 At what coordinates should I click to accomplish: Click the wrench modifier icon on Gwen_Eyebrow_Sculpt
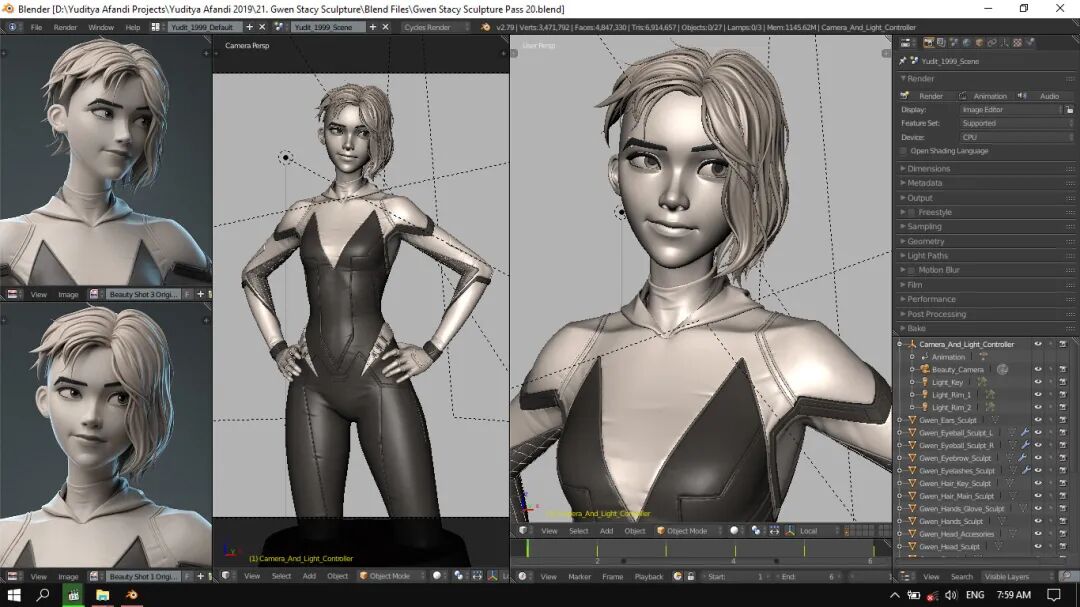pyautogui.click(x=1022, y=458)
